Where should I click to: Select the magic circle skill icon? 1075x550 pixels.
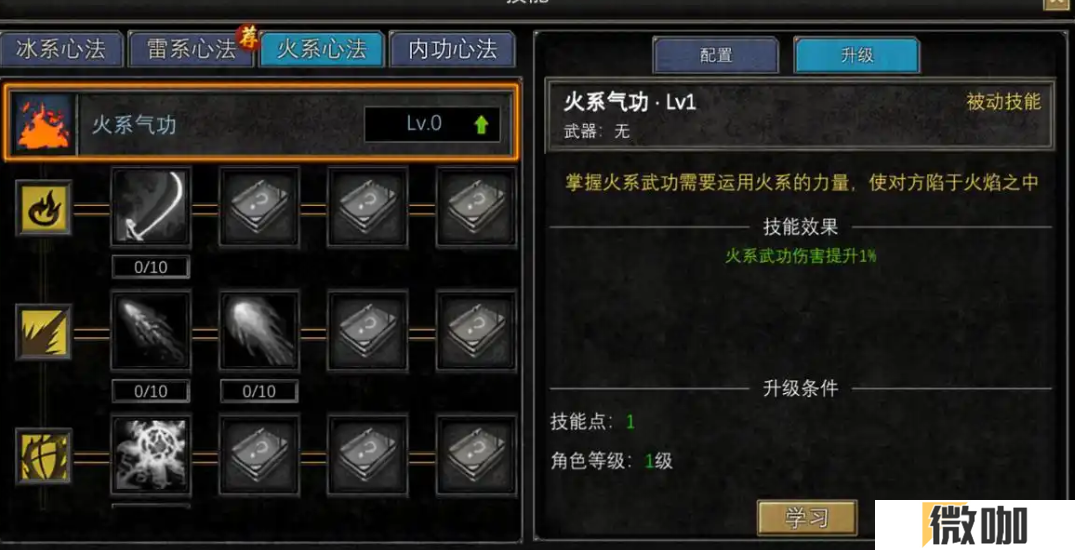pos(151,455)
